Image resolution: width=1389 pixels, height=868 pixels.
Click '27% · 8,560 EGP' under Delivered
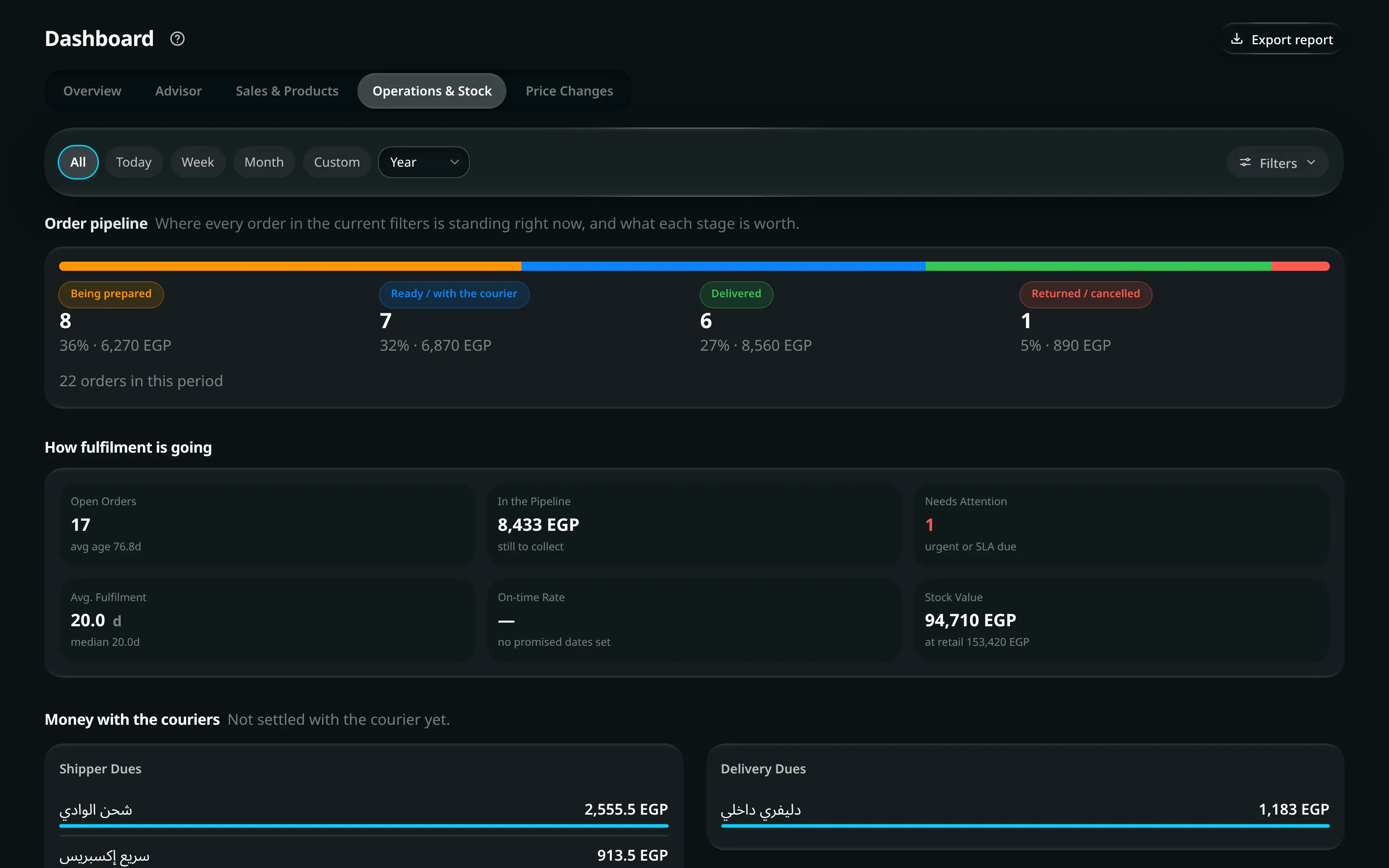coord(756,345)
